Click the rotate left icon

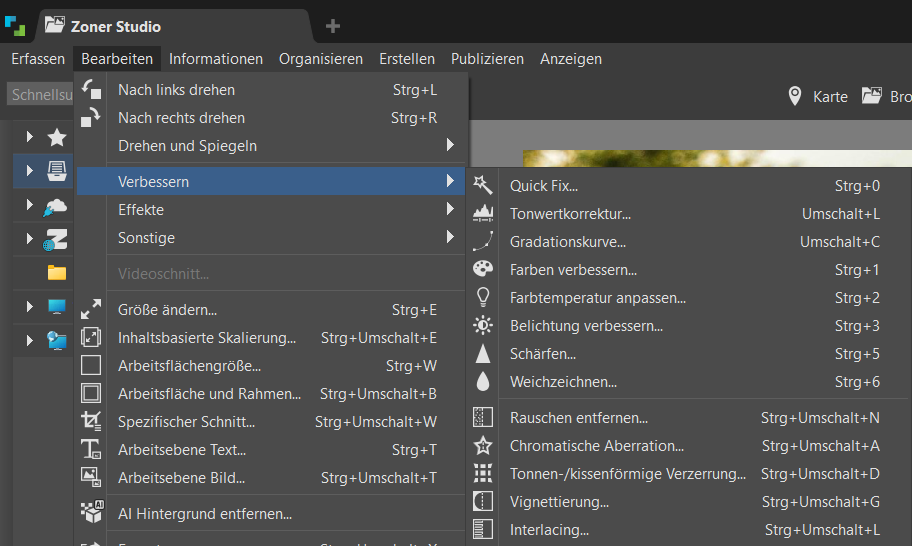tap(91, 90)
